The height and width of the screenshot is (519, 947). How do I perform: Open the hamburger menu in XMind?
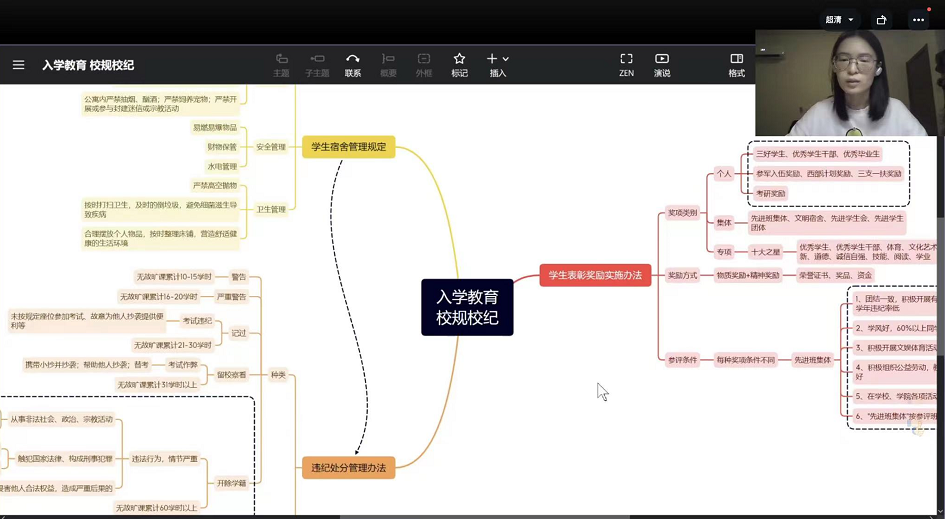[x=18, y=65]
